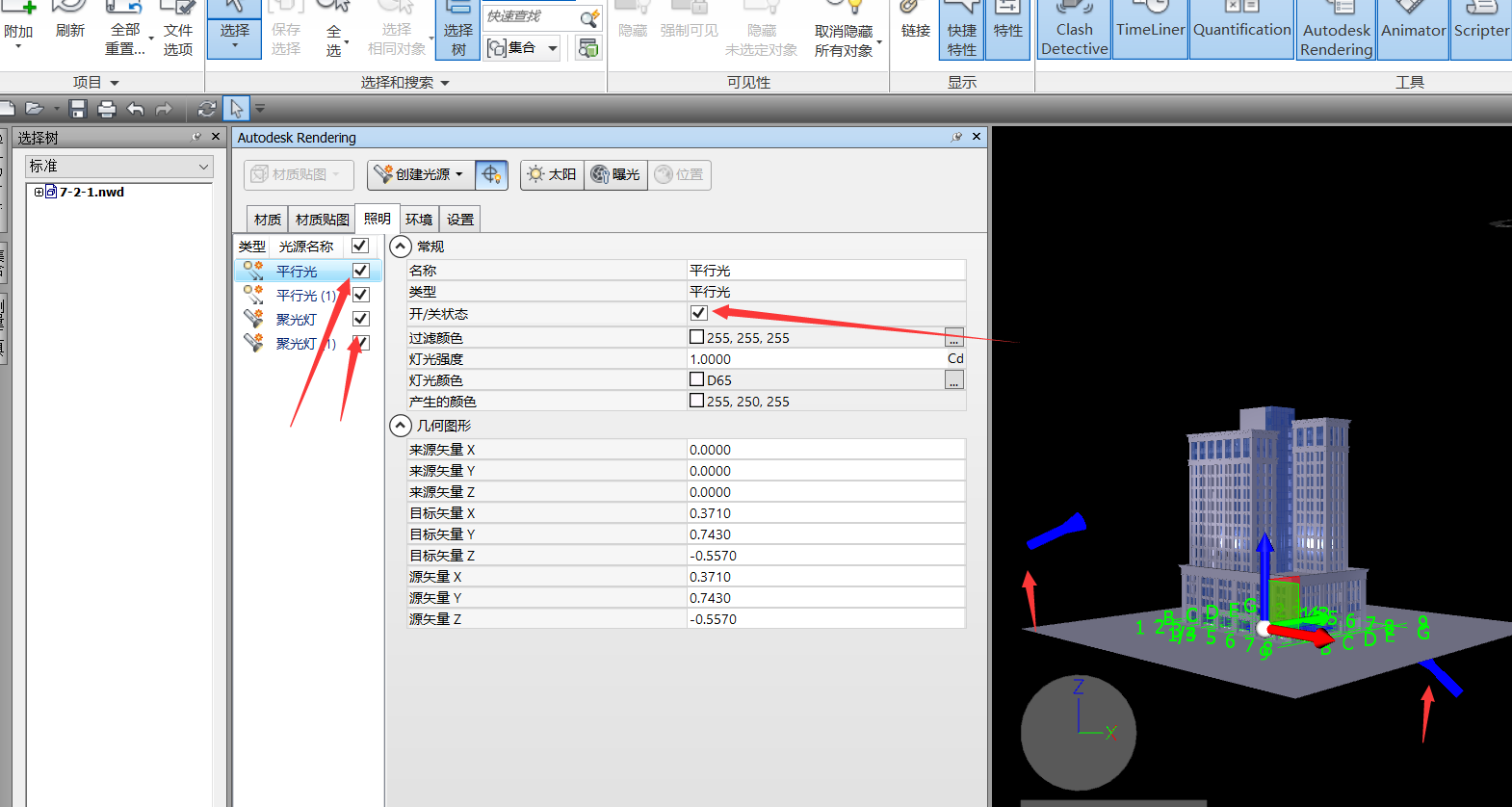Collapse the 几何图形 section
1512x807 pixels.
click(x=401, y=425)
